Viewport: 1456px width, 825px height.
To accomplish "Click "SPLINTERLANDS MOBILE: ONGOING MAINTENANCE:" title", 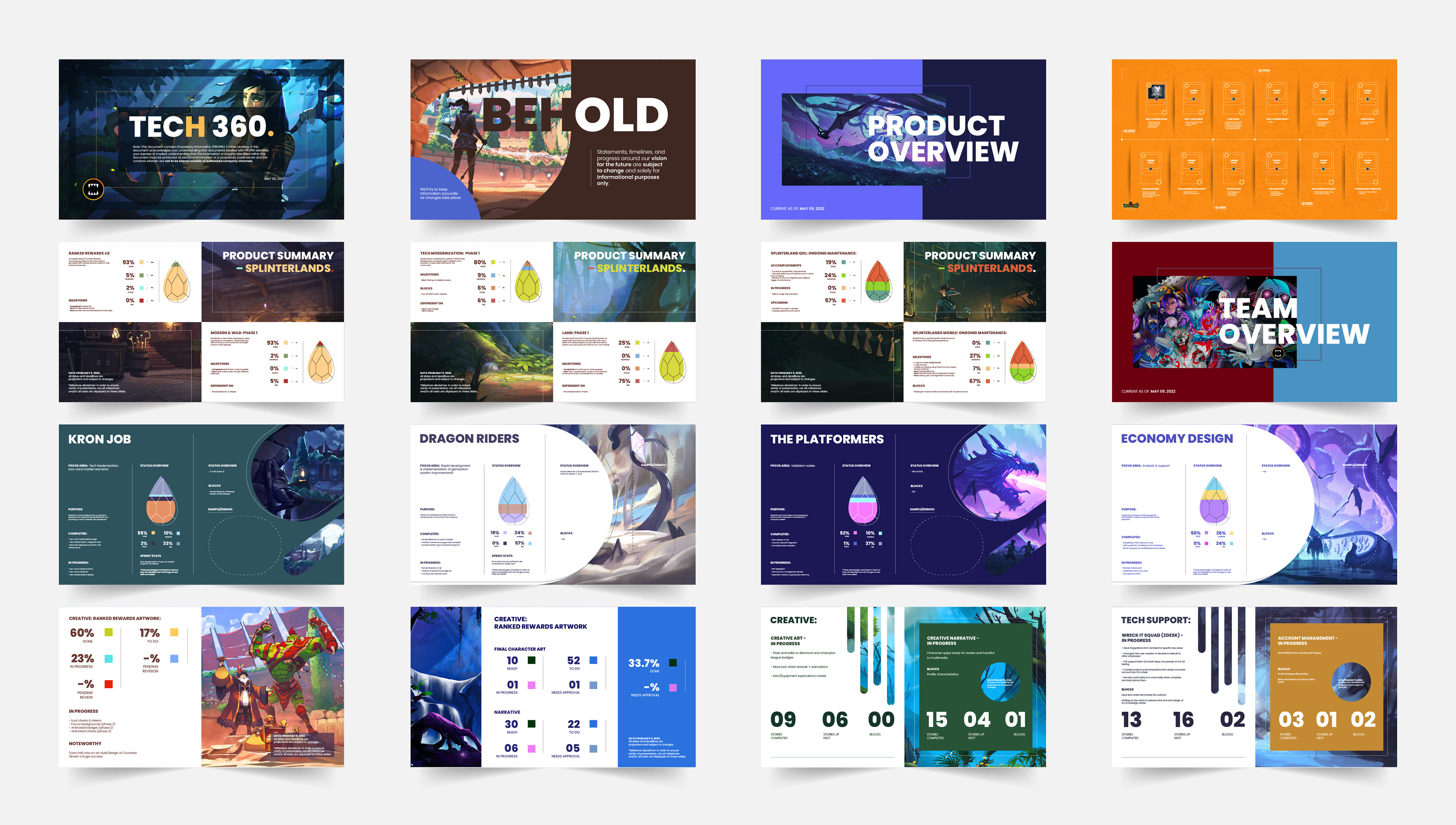I will pos(960,333).
